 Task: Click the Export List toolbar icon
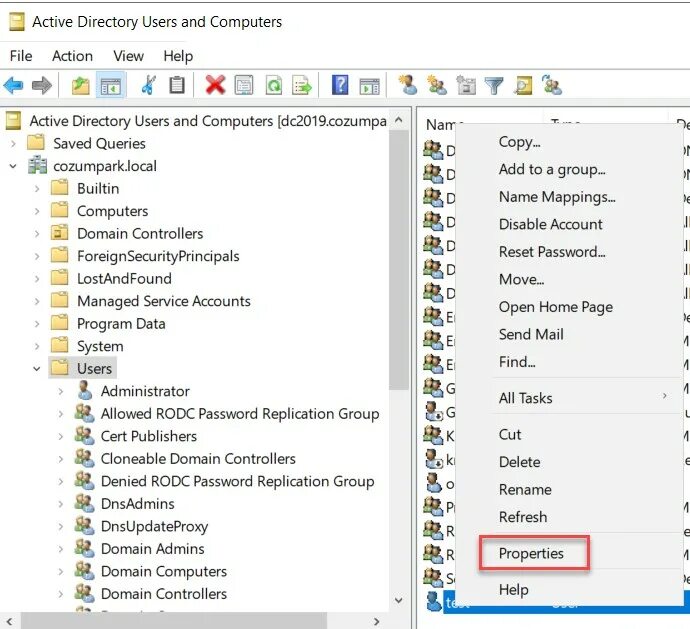click(x=302, y=85)
